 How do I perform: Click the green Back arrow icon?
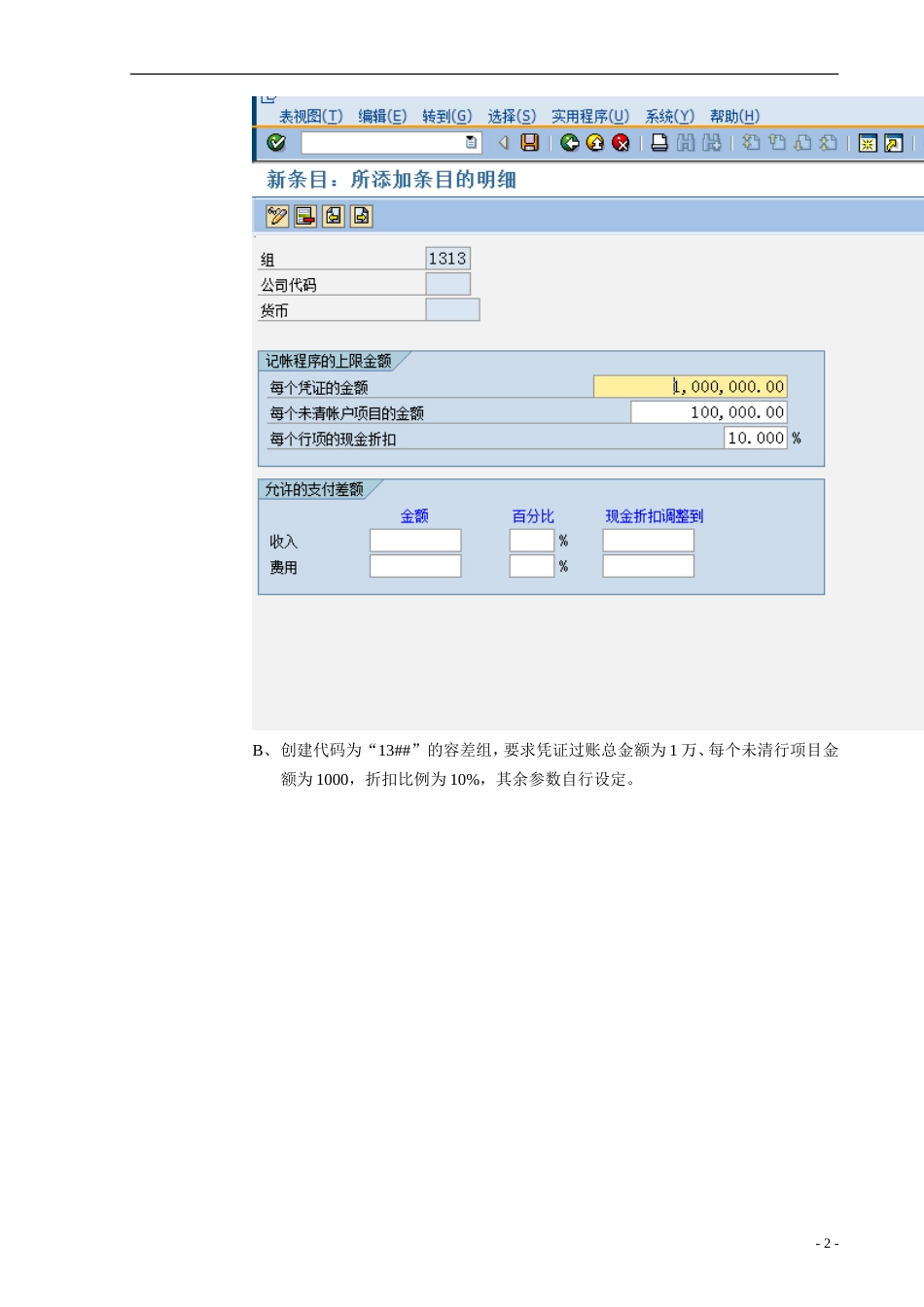tap(570, 143)
